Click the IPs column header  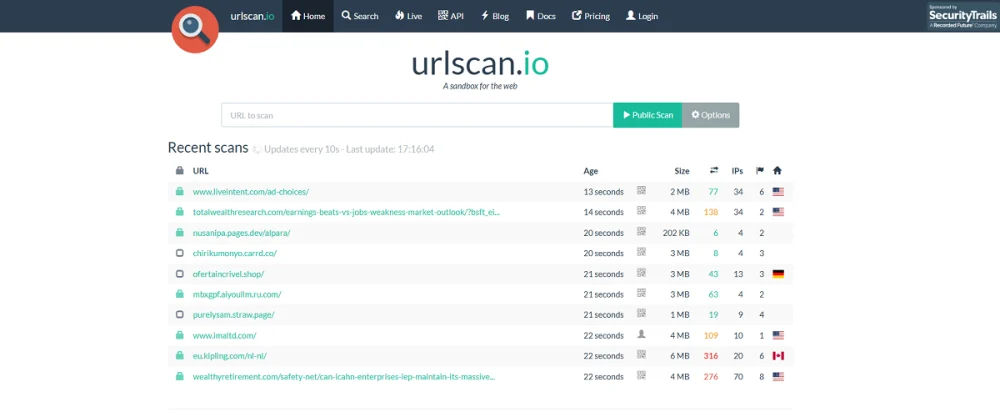[737, 171]
